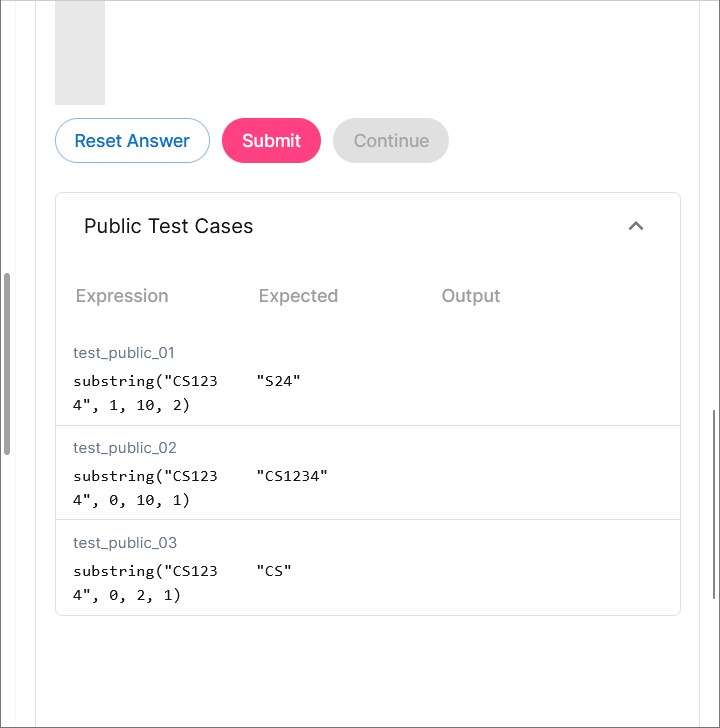Click the substring expression with 0, 10, 1

pyautogui.click(x=145, y=488)
